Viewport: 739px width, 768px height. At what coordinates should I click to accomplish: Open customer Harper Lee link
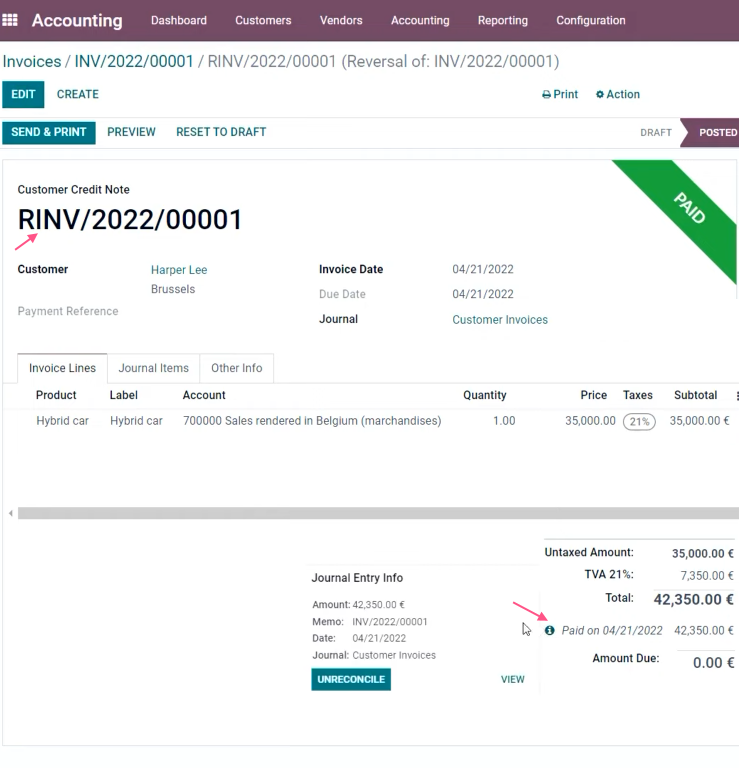[179, 270]
